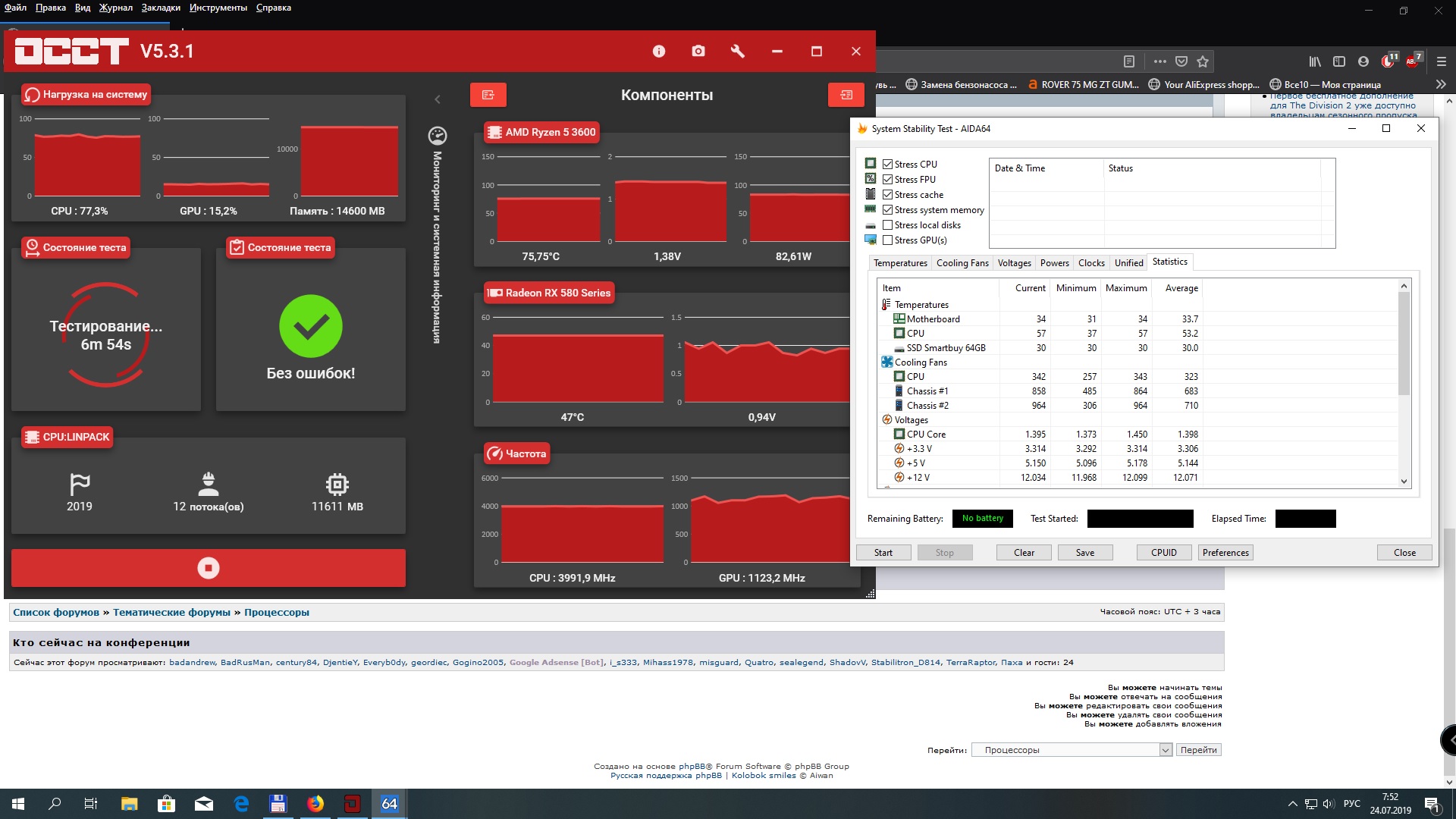Screen dimensions: 1456x819
Task: Enable the Stress local disks checkbox
Action: point(887,225)
